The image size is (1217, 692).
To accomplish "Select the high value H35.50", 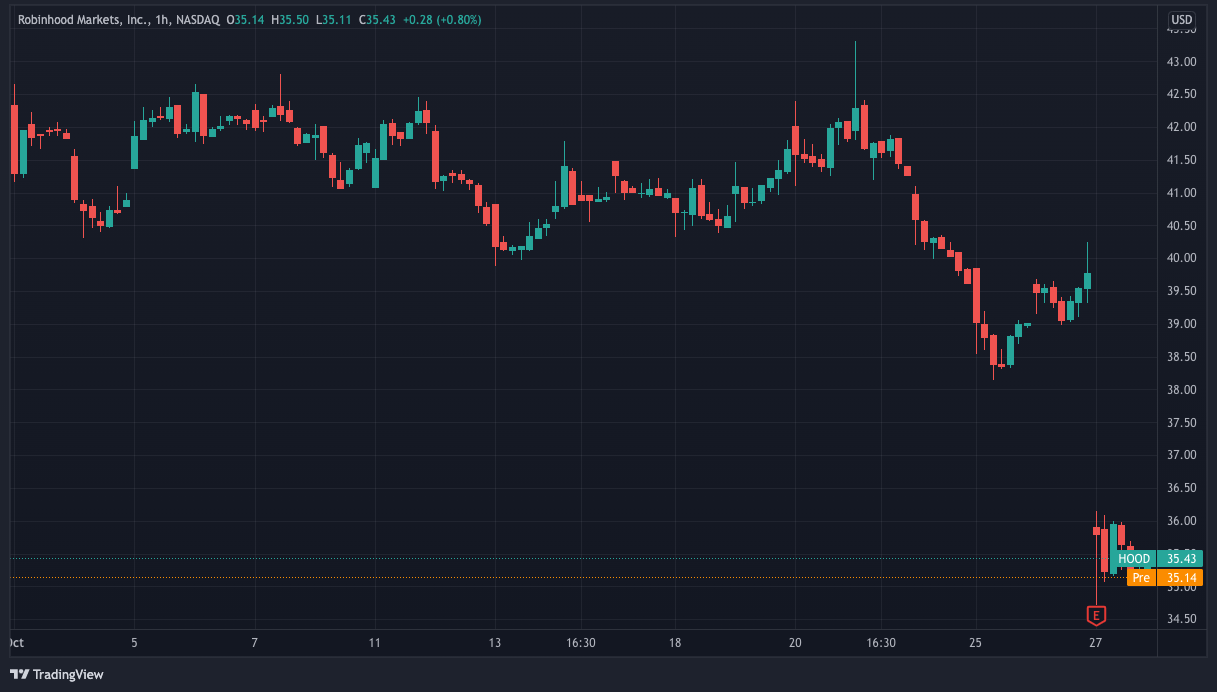I will click(x=289, y=19).
